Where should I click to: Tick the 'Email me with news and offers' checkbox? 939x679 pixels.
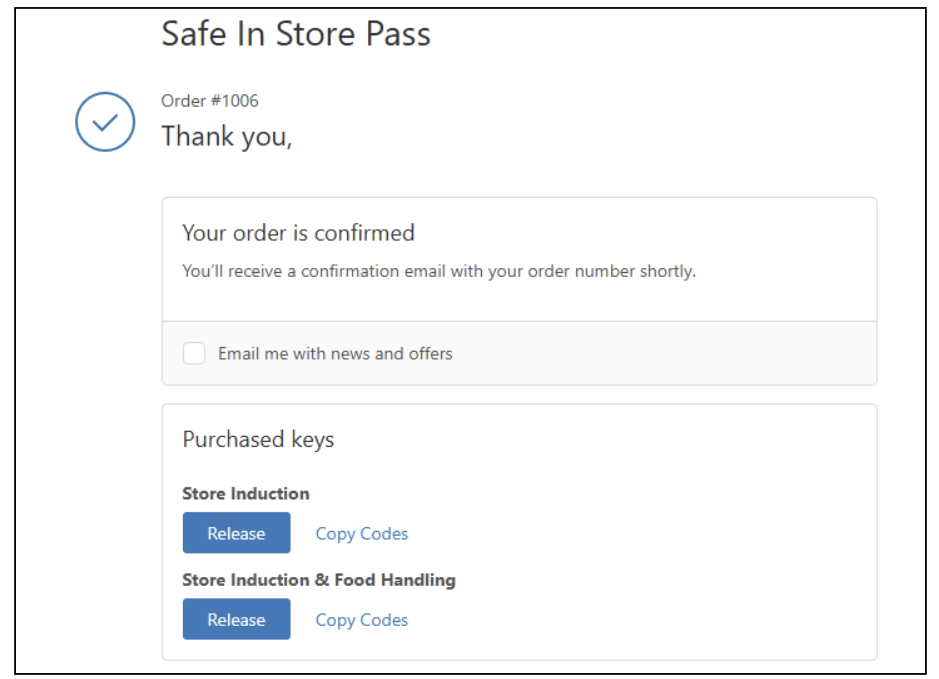pos(194,353)
